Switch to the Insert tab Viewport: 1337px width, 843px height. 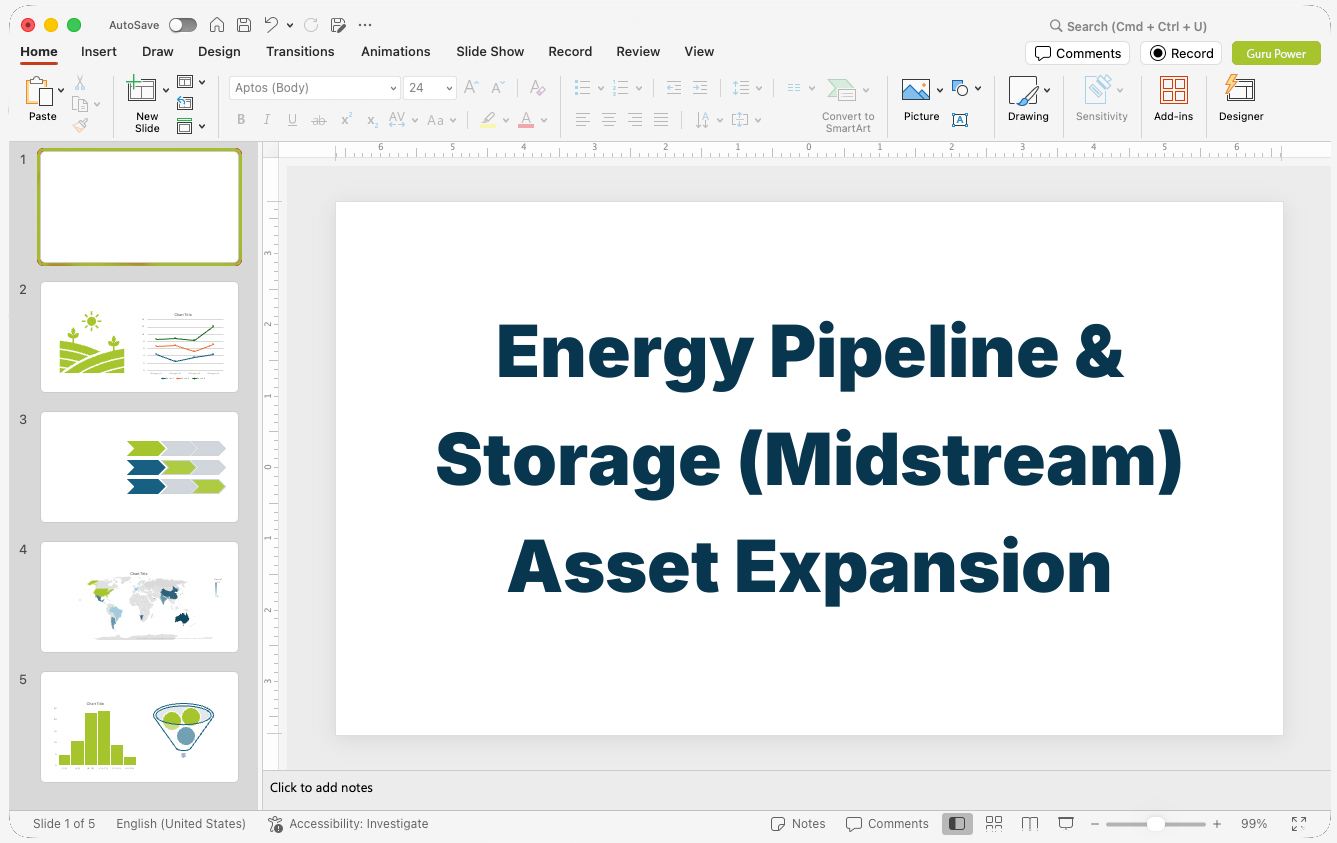click(99, 52)
